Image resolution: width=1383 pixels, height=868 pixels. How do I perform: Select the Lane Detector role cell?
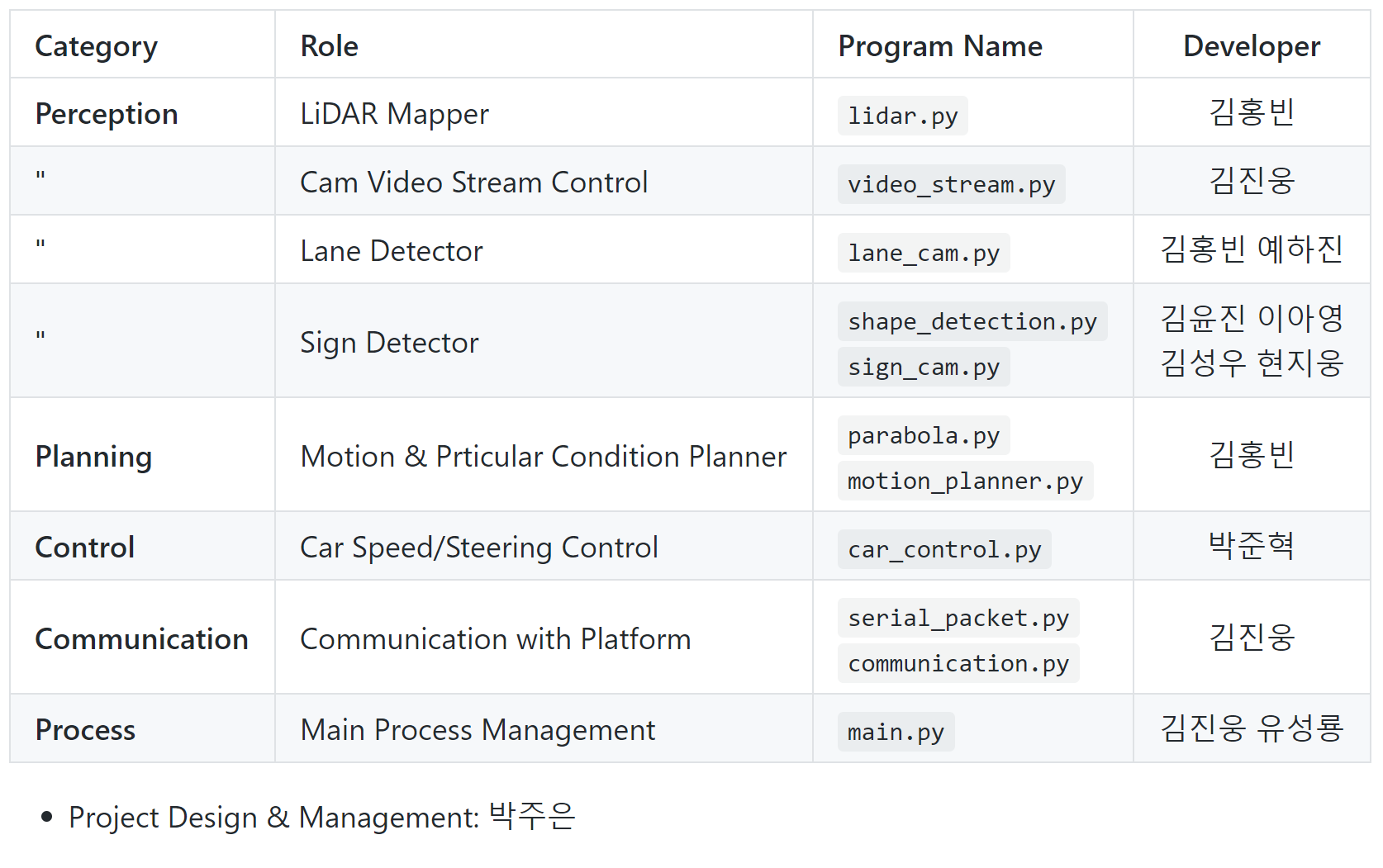tap(544, 250)
